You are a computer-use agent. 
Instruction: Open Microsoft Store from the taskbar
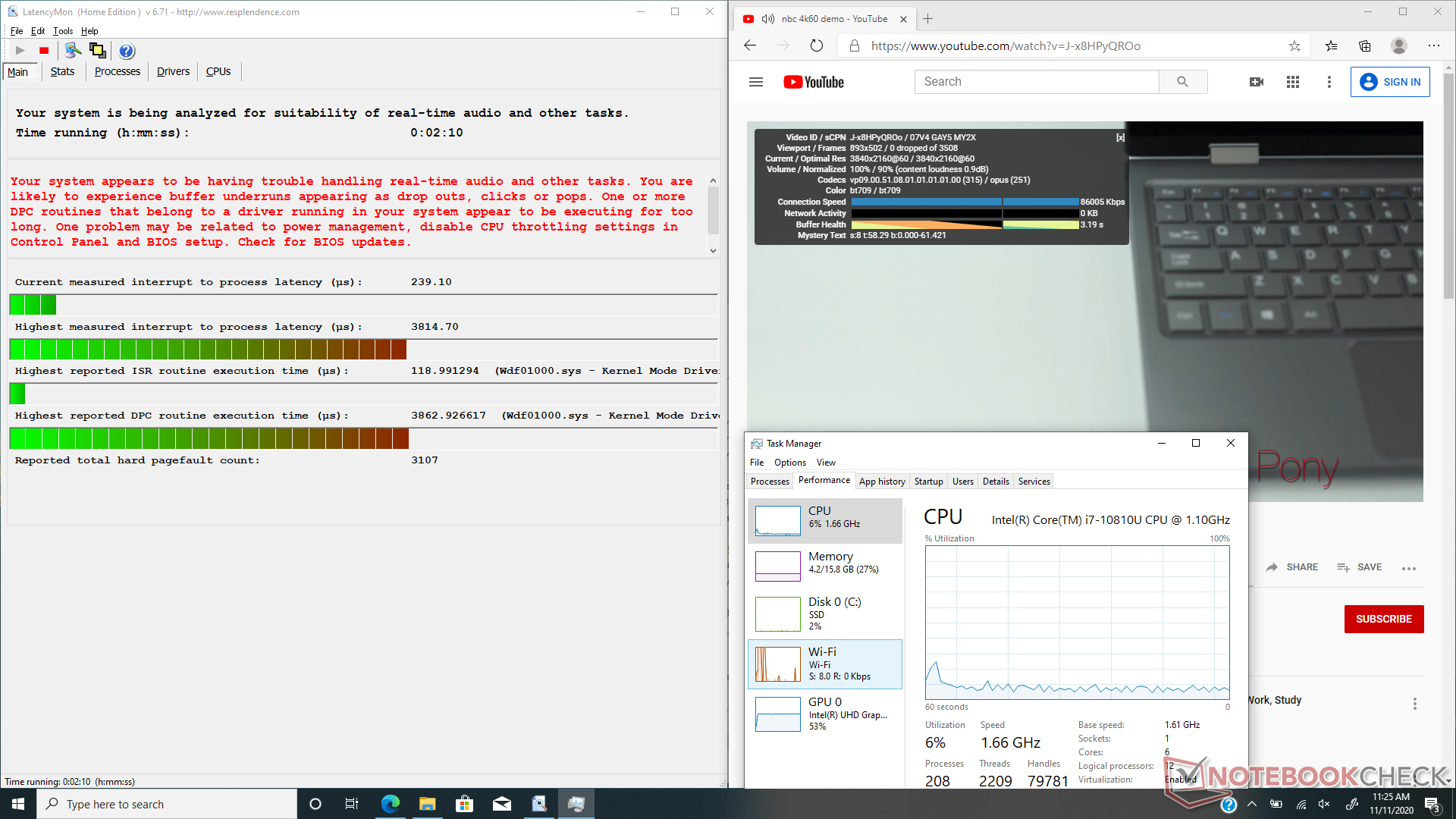(464, 804)
